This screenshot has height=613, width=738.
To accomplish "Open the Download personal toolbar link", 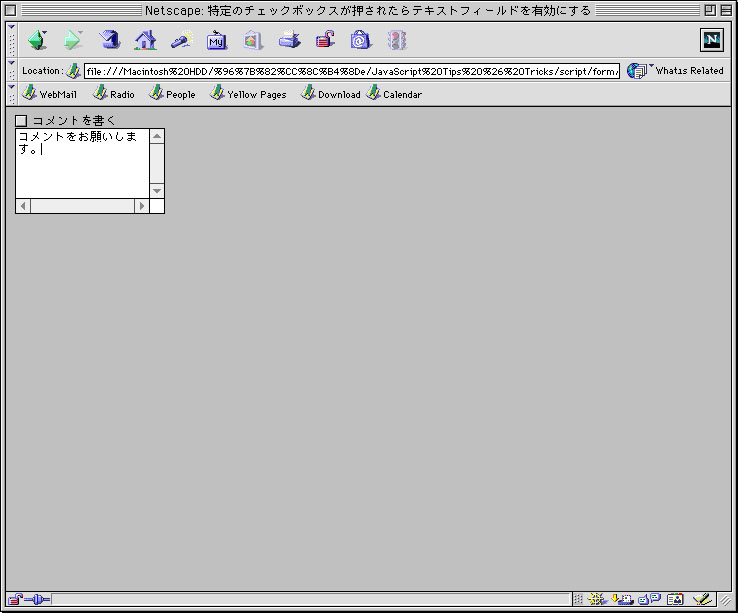I will point(330,94).
